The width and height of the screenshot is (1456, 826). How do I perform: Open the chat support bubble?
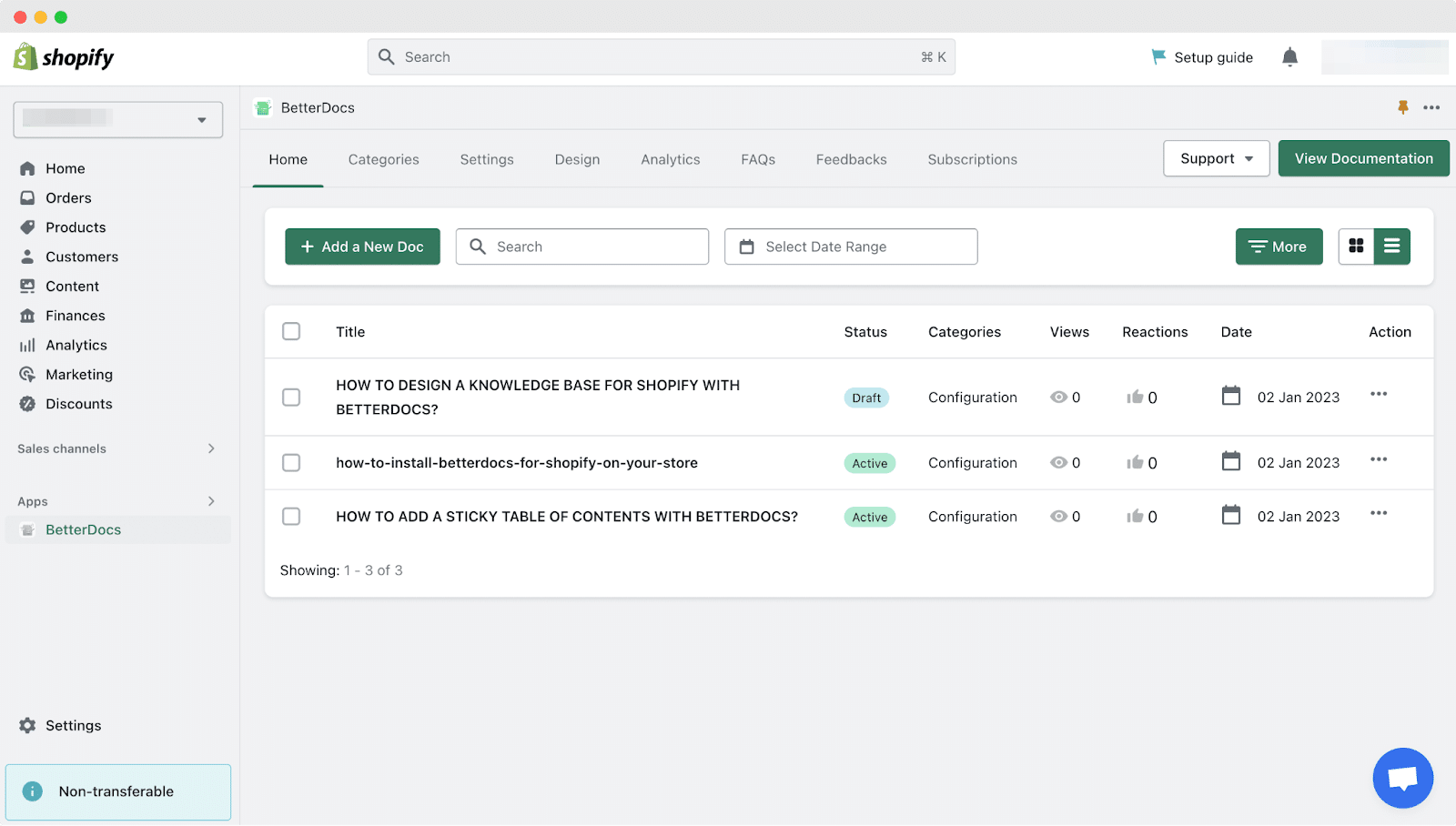[x=1402, y=778]
